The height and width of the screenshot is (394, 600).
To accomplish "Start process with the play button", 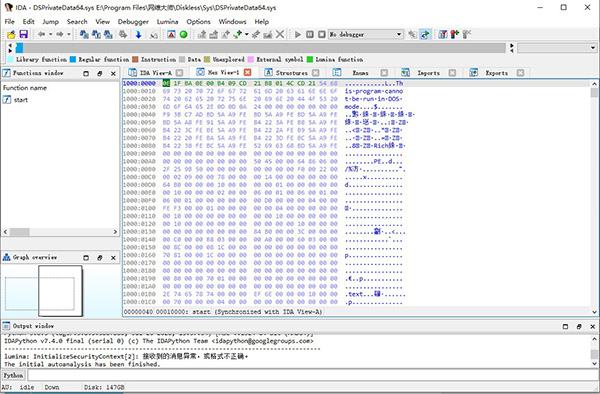I will [x=298, y=34].
